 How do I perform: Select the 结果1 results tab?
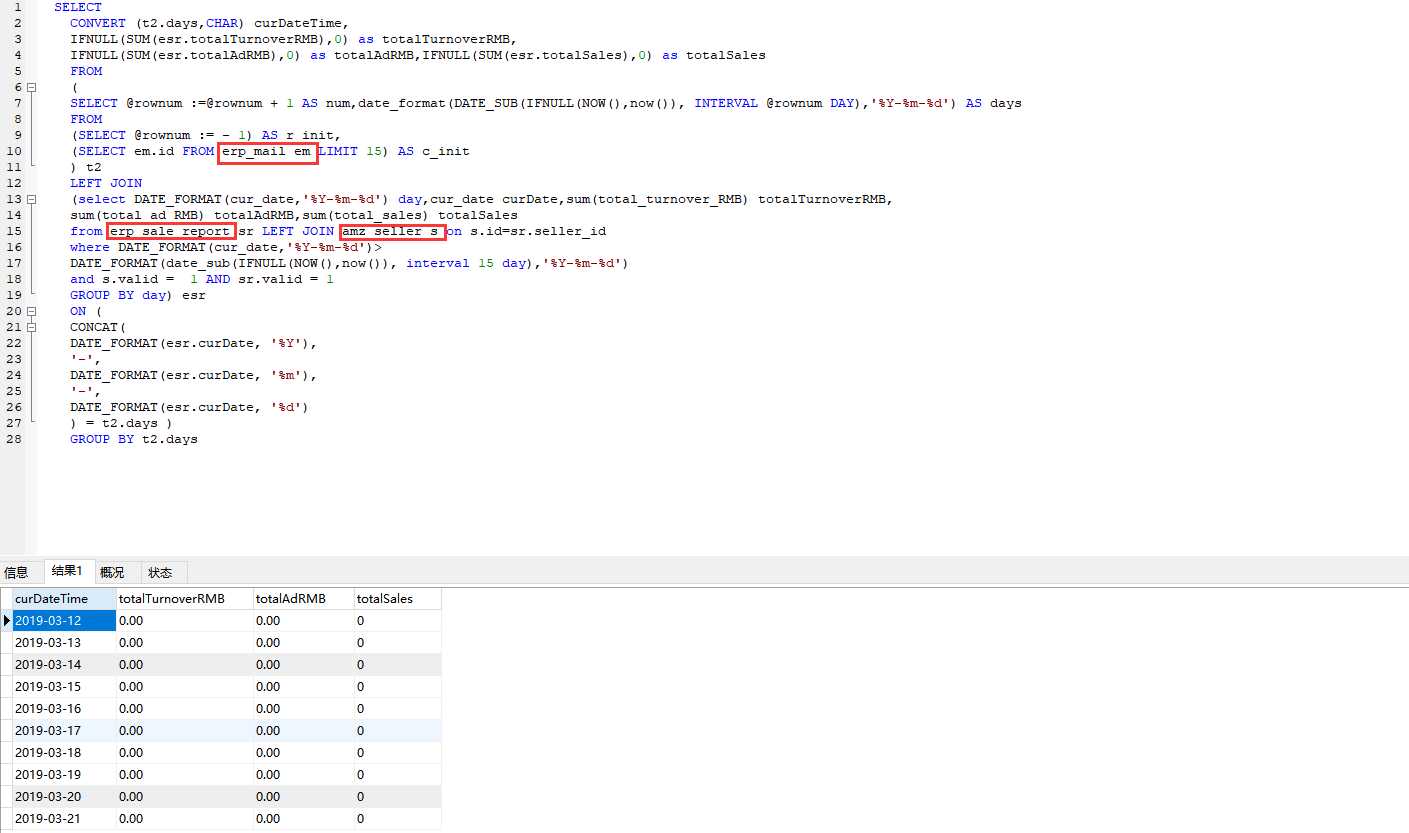[68, 571]
